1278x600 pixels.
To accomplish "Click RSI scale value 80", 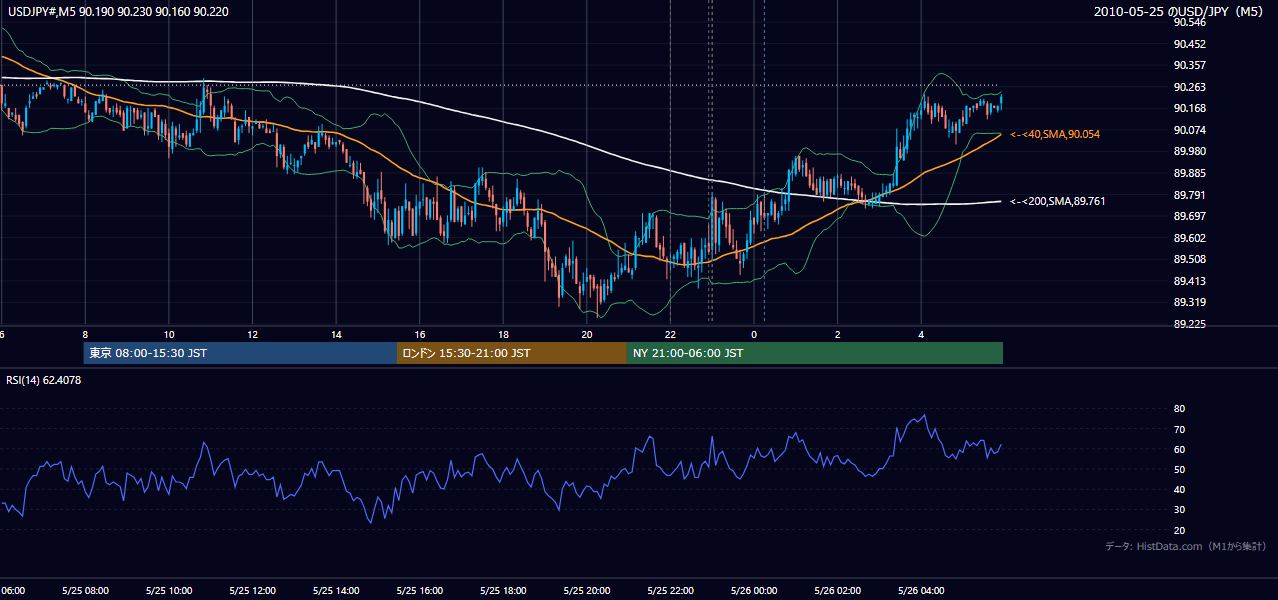I will (x=1180, y=409).
